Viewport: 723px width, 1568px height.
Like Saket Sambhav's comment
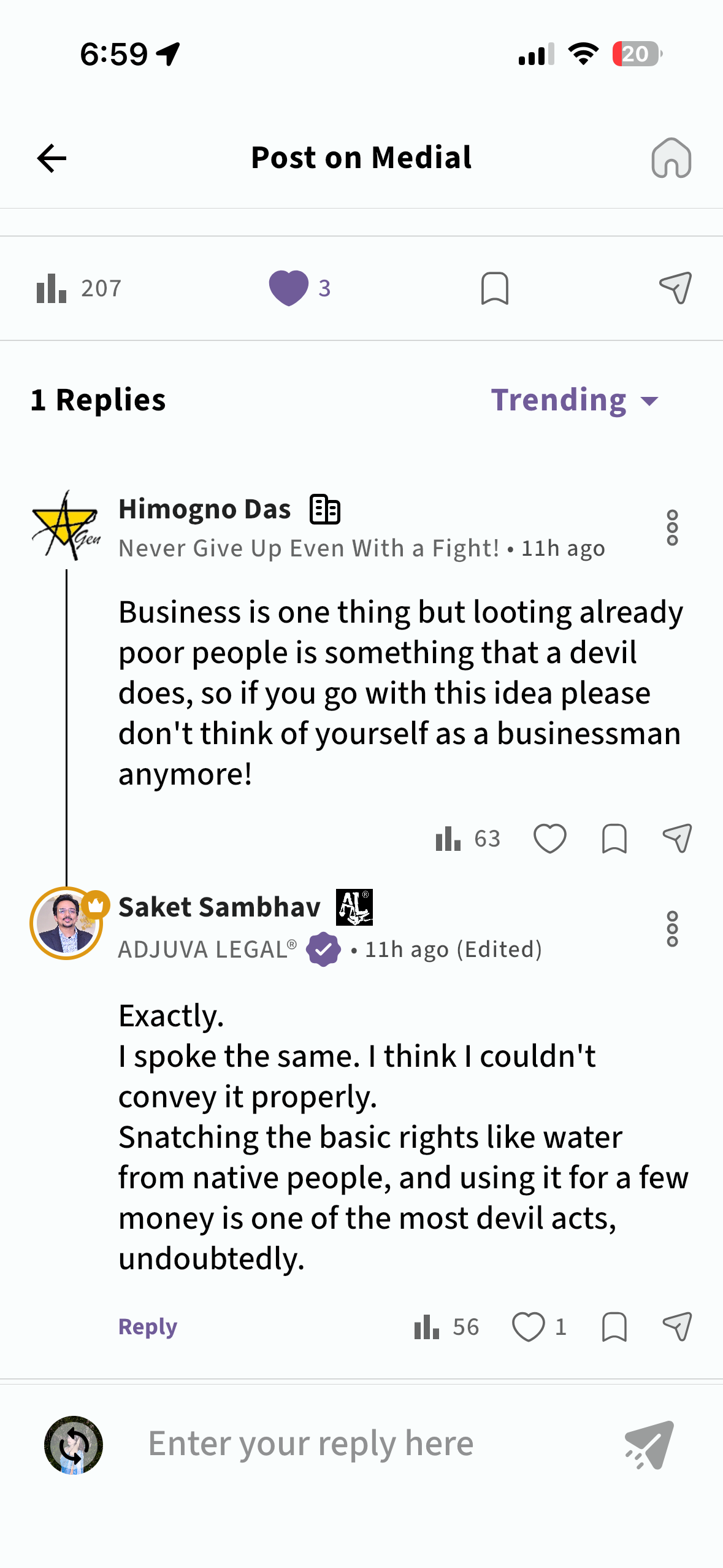pyautogui.click(x=528, y=1327)
